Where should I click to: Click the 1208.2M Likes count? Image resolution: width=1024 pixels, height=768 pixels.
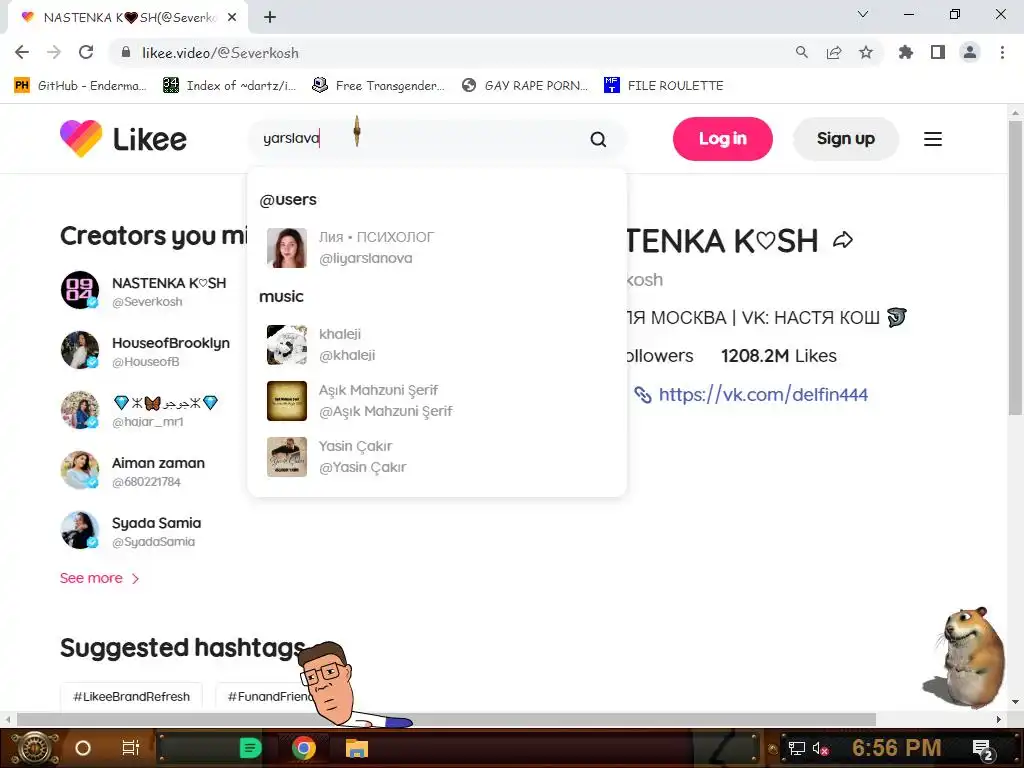click(778, 356)
